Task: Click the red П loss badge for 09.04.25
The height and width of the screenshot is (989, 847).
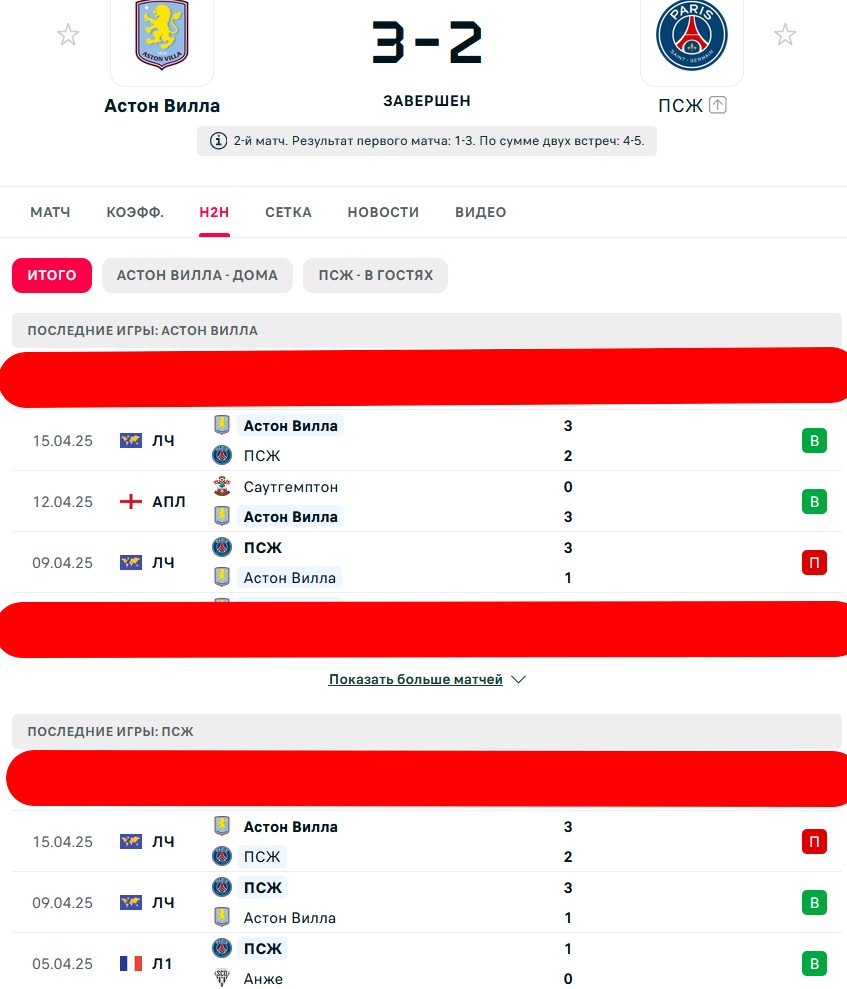Action: pos(814,563)
